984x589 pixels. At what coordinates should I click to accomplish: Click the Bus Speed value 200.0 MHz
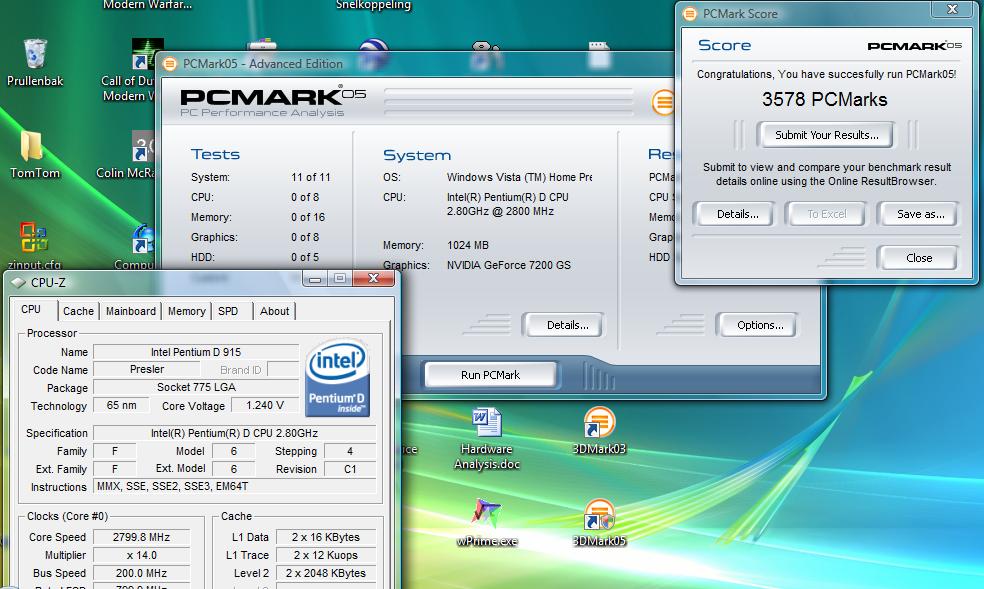click(x=141, y=573)
